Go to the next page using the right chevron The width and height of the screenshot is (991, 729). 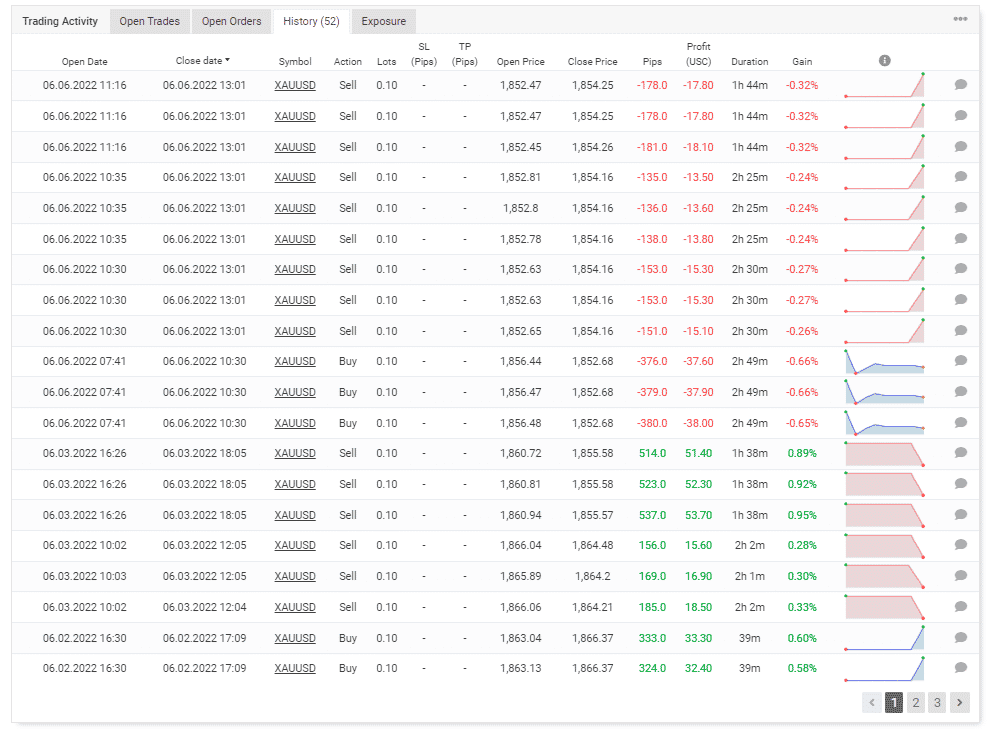coord(958,702)
